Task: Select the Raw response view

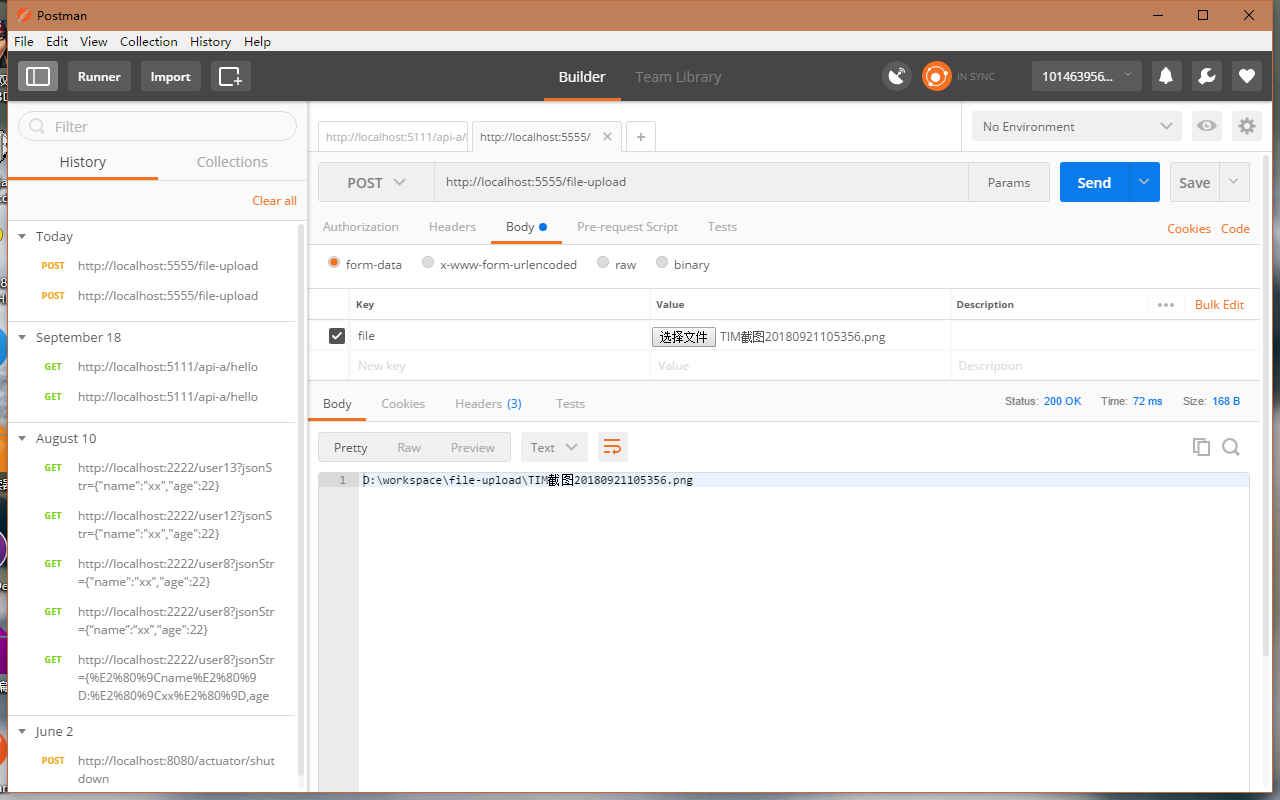Action: [409, 447]
